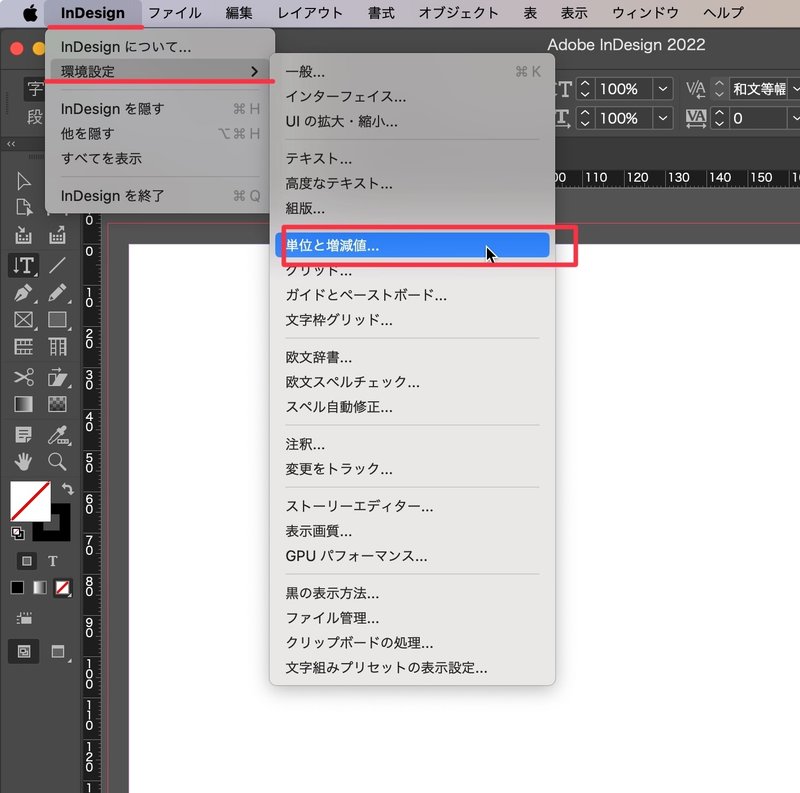The height and width of the screenshot is (793, 800).
Task: Show paragraph formatting controls (段)
Action: (x=35, y=117)
